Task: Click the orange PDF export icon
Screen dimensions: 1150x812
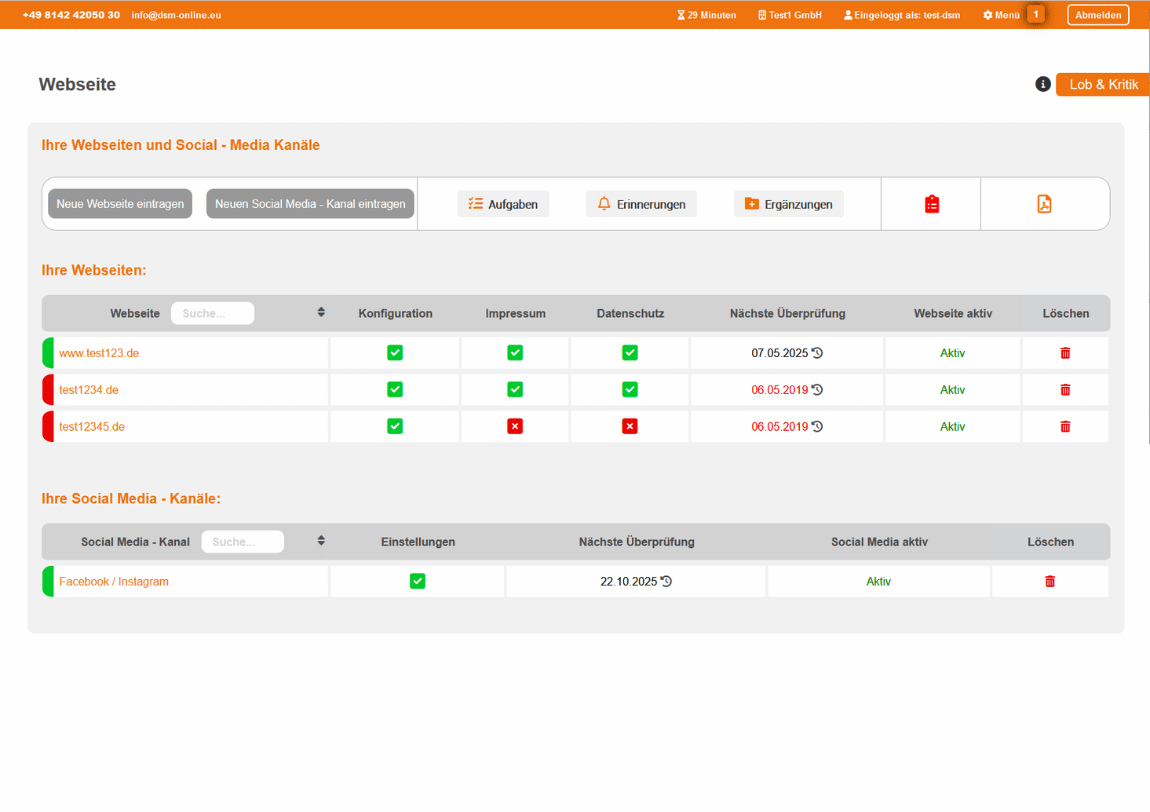Action: click(1044, 204)
